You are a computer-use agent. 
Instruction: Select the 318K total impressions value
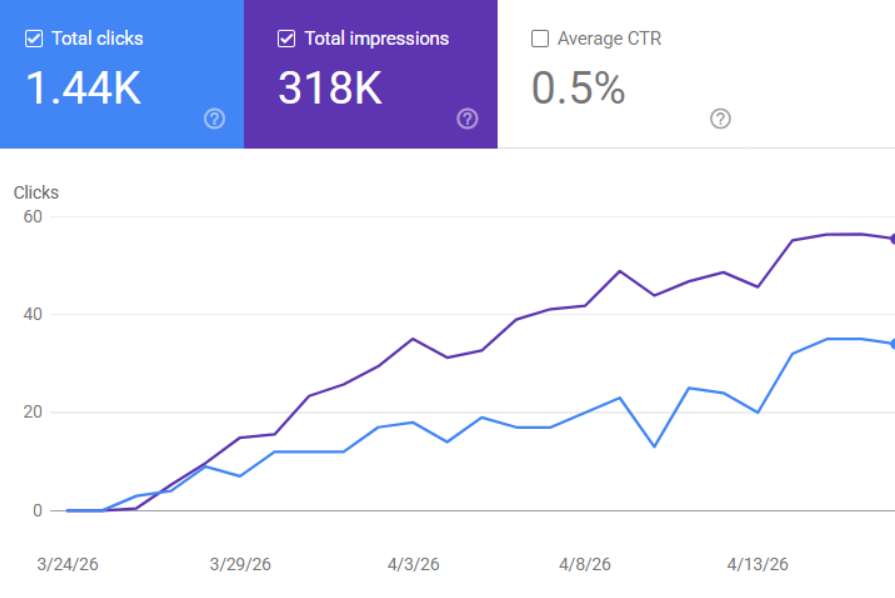330,88
